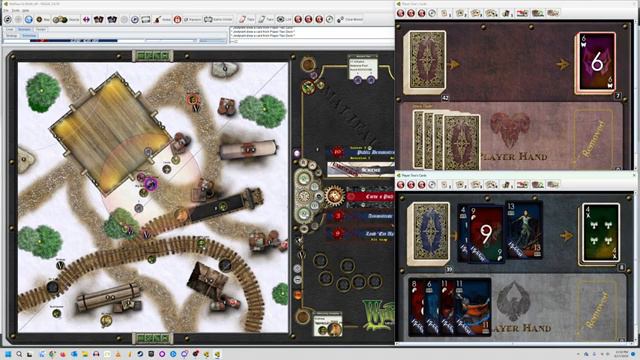Select the highlighted second tab in the lower tab row
Image resolution: width=640 pixels, height=360 pixels.
(29, 36)
